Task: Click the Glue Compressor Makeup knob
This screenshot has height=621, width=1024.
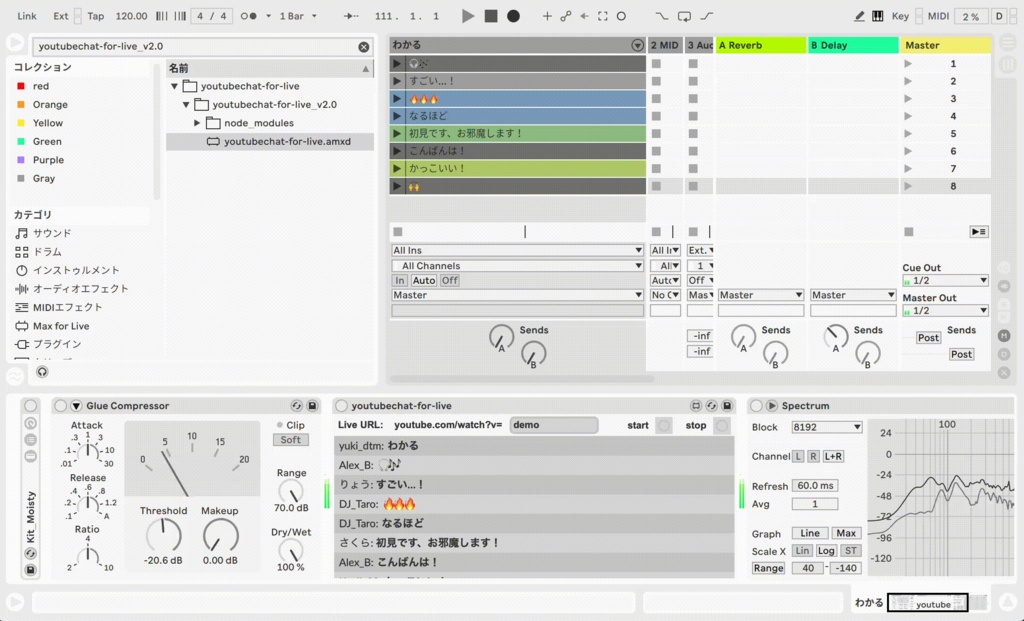Action: click(x=220, y=535)
